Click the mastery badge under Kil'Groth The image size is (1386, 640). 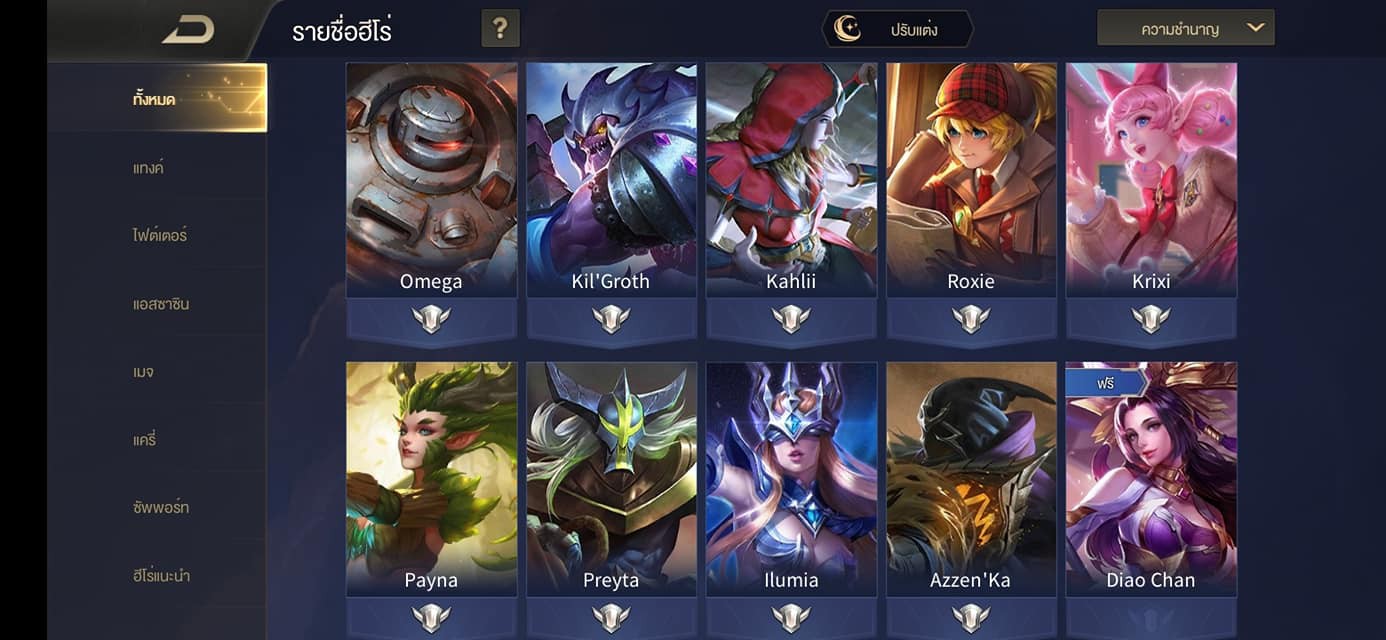611,319
